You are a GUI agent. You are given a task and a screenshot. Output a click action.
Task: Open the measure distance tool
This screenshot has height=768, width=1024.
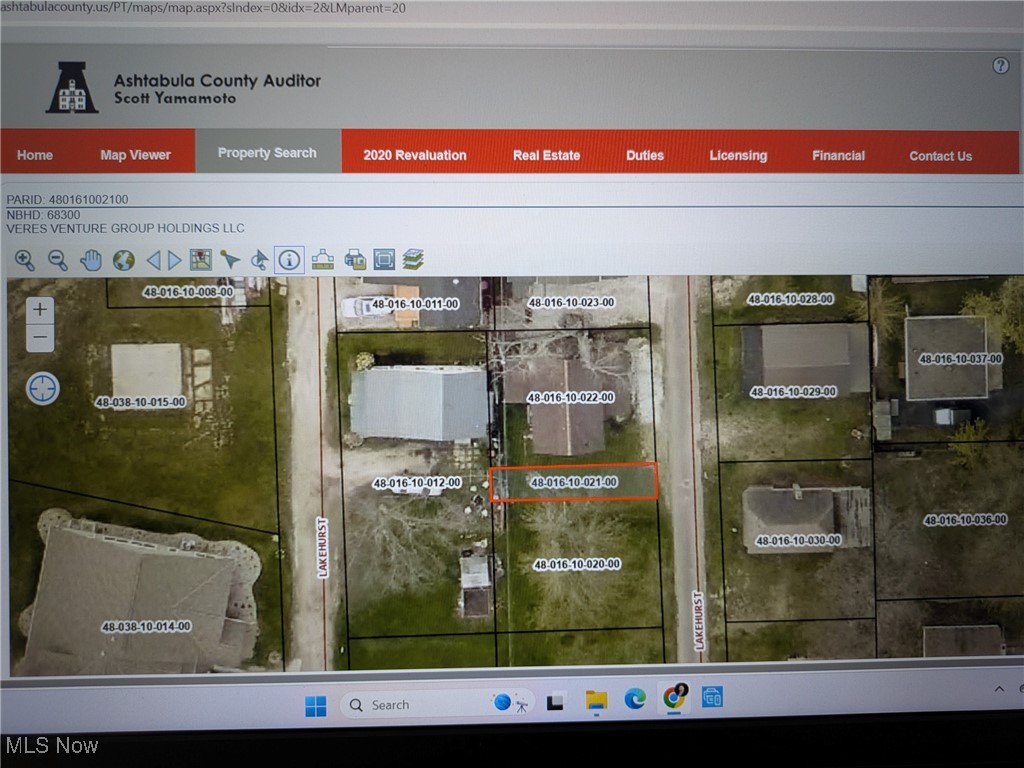click(x=322, y=261)
